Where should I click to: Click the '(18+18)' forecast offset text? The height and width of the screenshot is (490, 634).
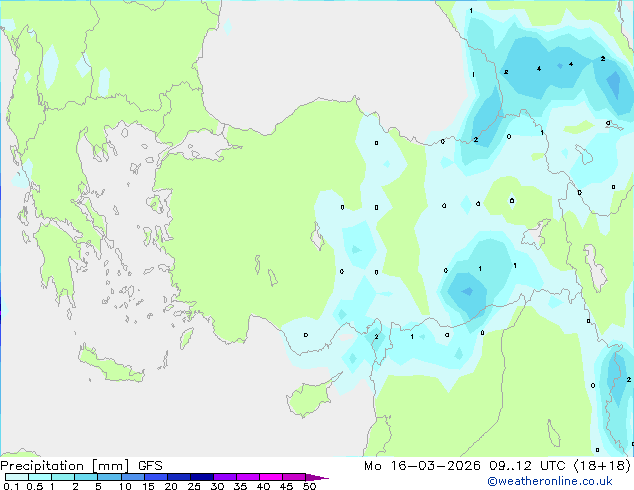click(602, 466)
